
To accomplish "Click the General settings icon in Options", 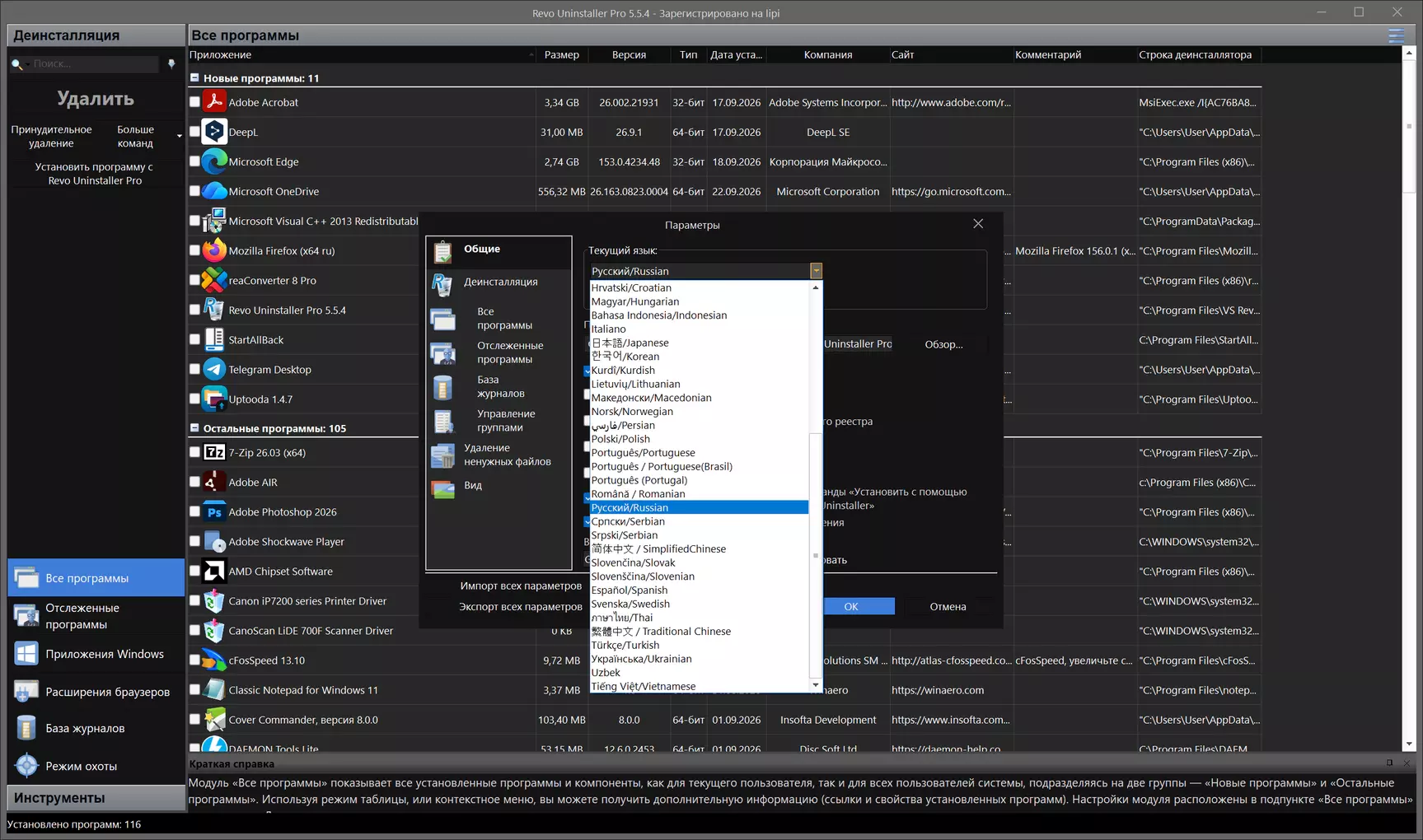I will pyautogui.click(x=443, y=251).
